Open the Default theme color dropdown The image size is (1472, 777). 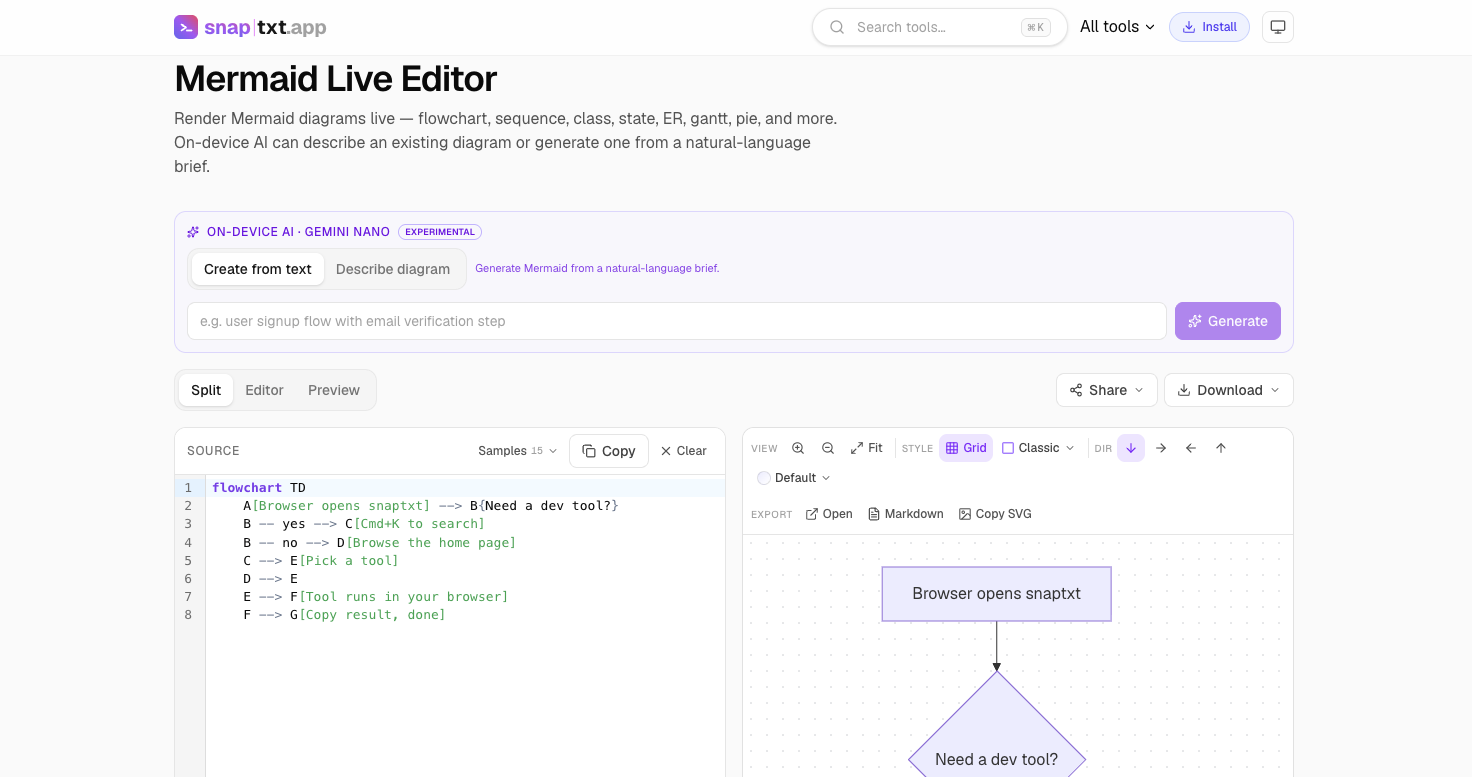[794, 478]
